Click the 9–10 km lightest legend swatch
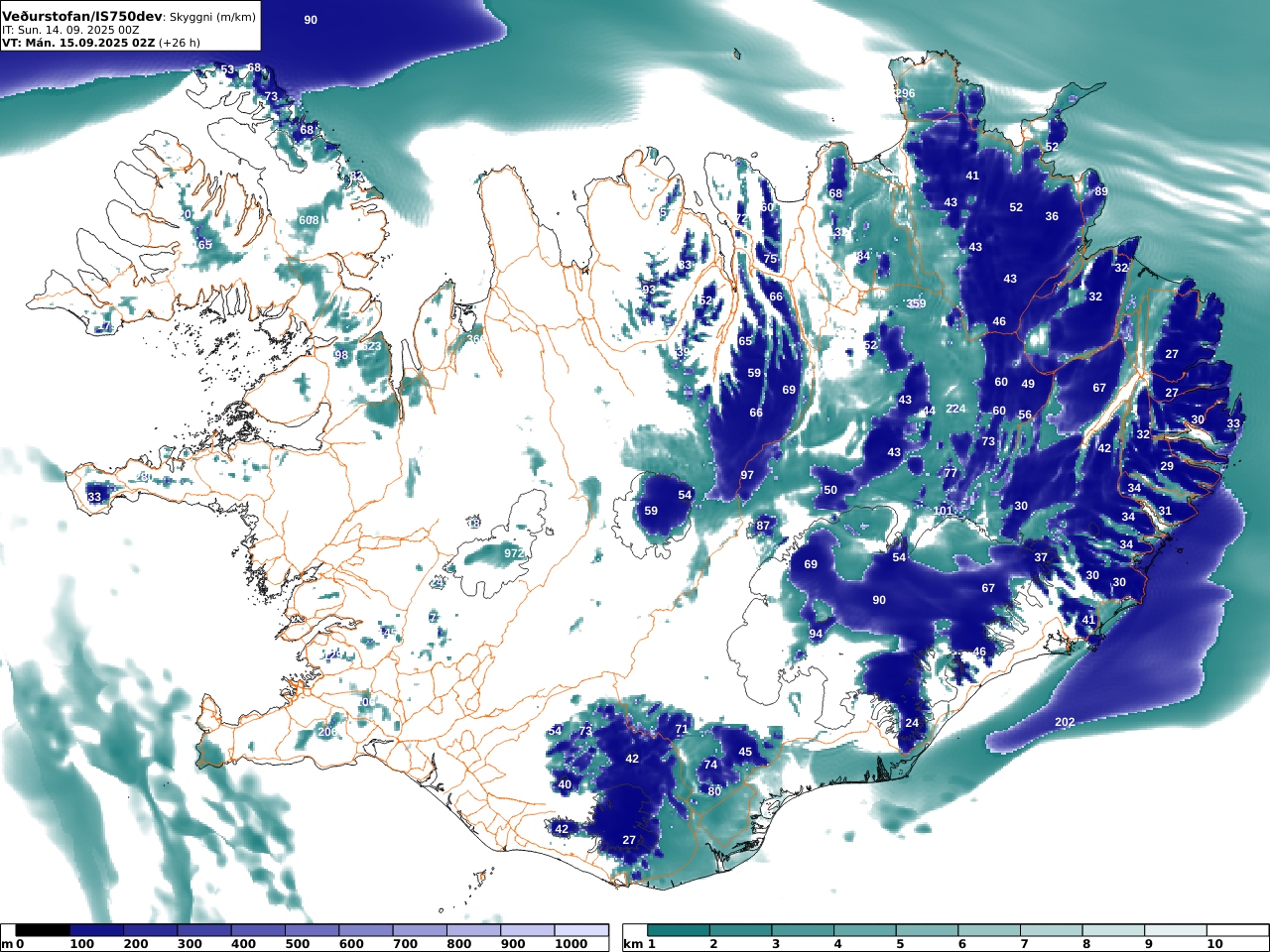The image size is (1270, 952). coord(1176,930)
